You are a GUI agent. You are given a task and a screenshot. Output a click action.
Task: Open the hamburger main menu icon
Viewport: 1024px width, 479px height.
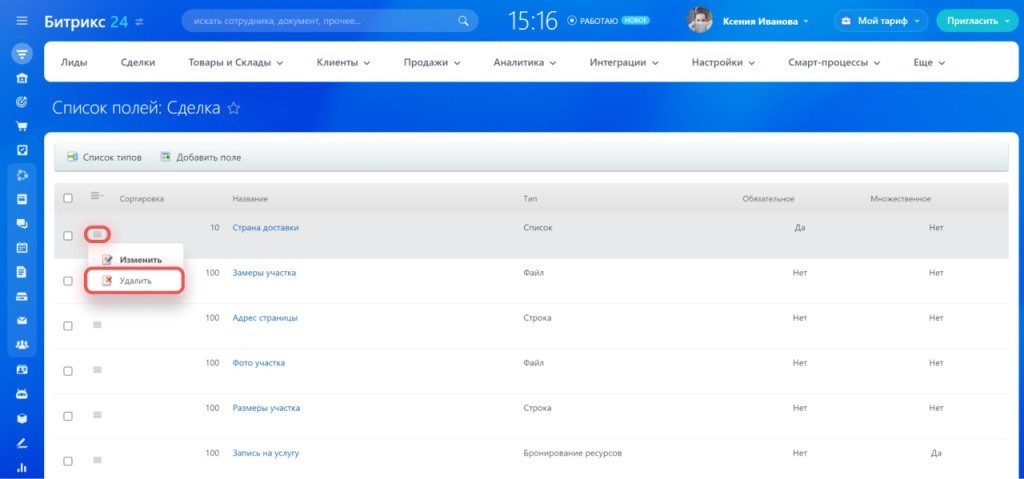[x=22, y=20]
